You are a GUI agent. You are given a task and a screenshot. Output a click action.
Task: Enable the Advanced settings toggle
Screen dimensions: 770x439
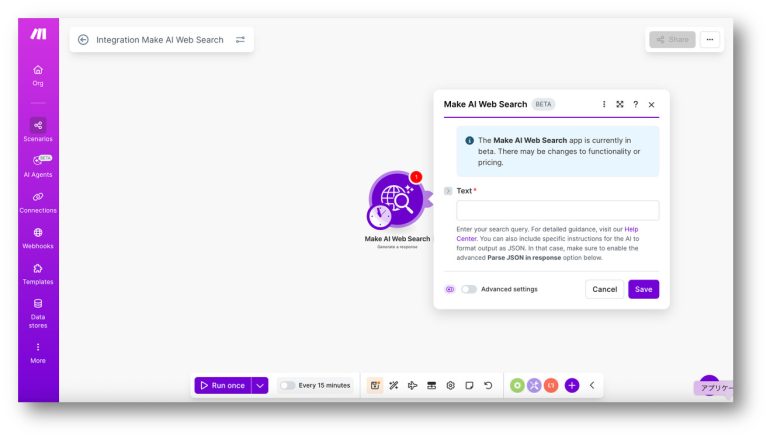click(469, 289)
